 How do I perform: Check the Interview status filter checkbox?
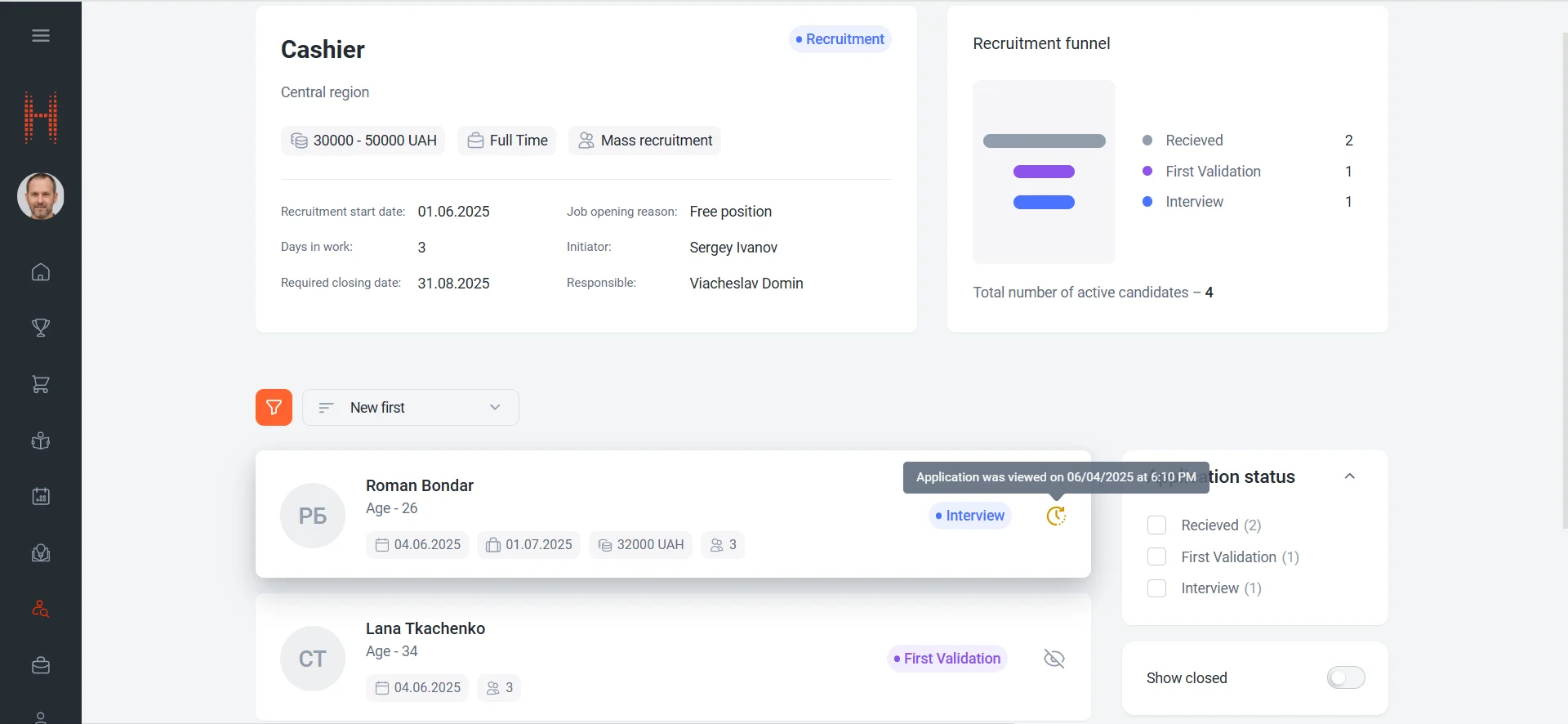point(1156,588)
